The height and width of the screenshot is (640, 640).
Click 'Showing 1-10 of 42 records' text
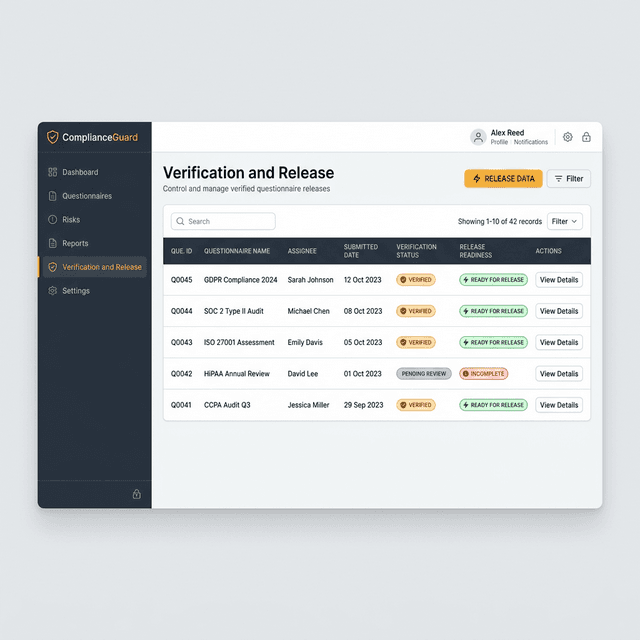pyautogui.click(x=500, y=221)
